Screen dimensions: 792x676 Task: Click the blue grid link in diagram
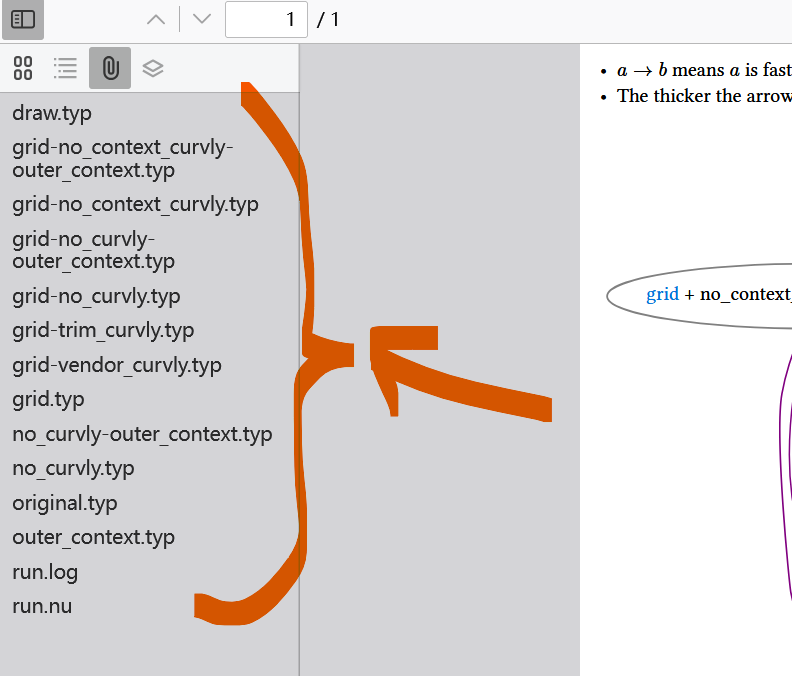click(662, 294)
